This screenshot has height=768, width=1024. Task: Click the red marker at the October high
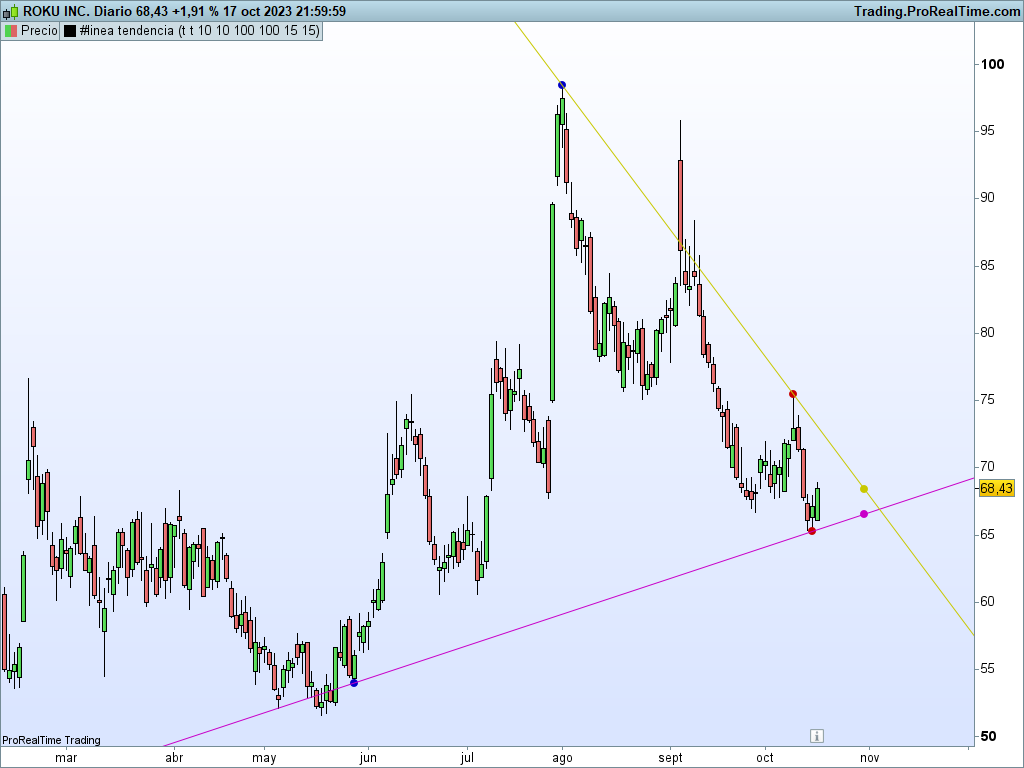pyautogui.click(x=793, y=394)
